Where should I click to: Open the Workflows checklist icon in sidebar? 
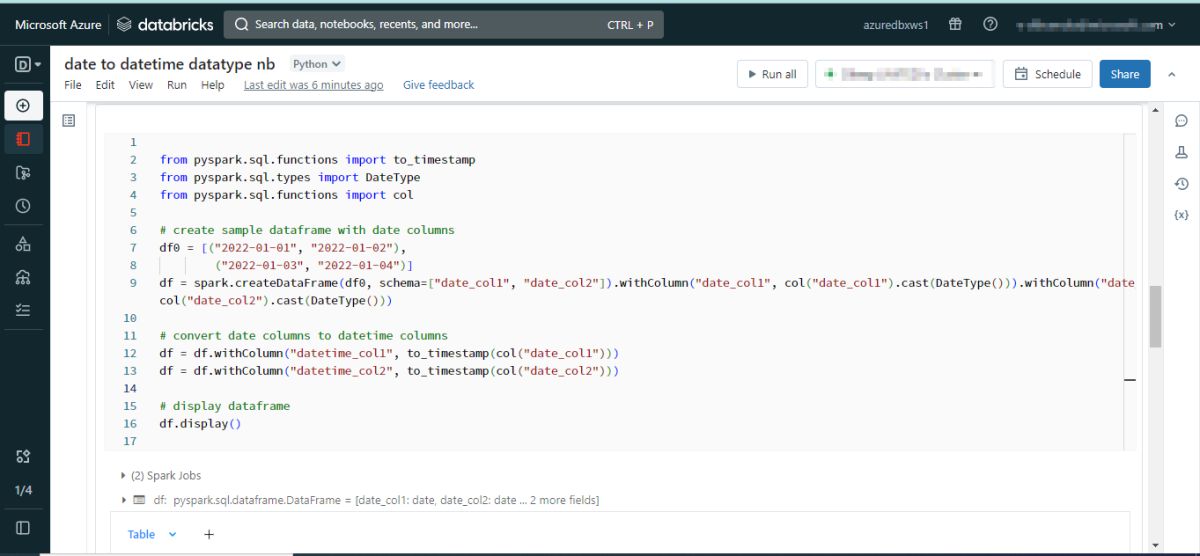23,310
